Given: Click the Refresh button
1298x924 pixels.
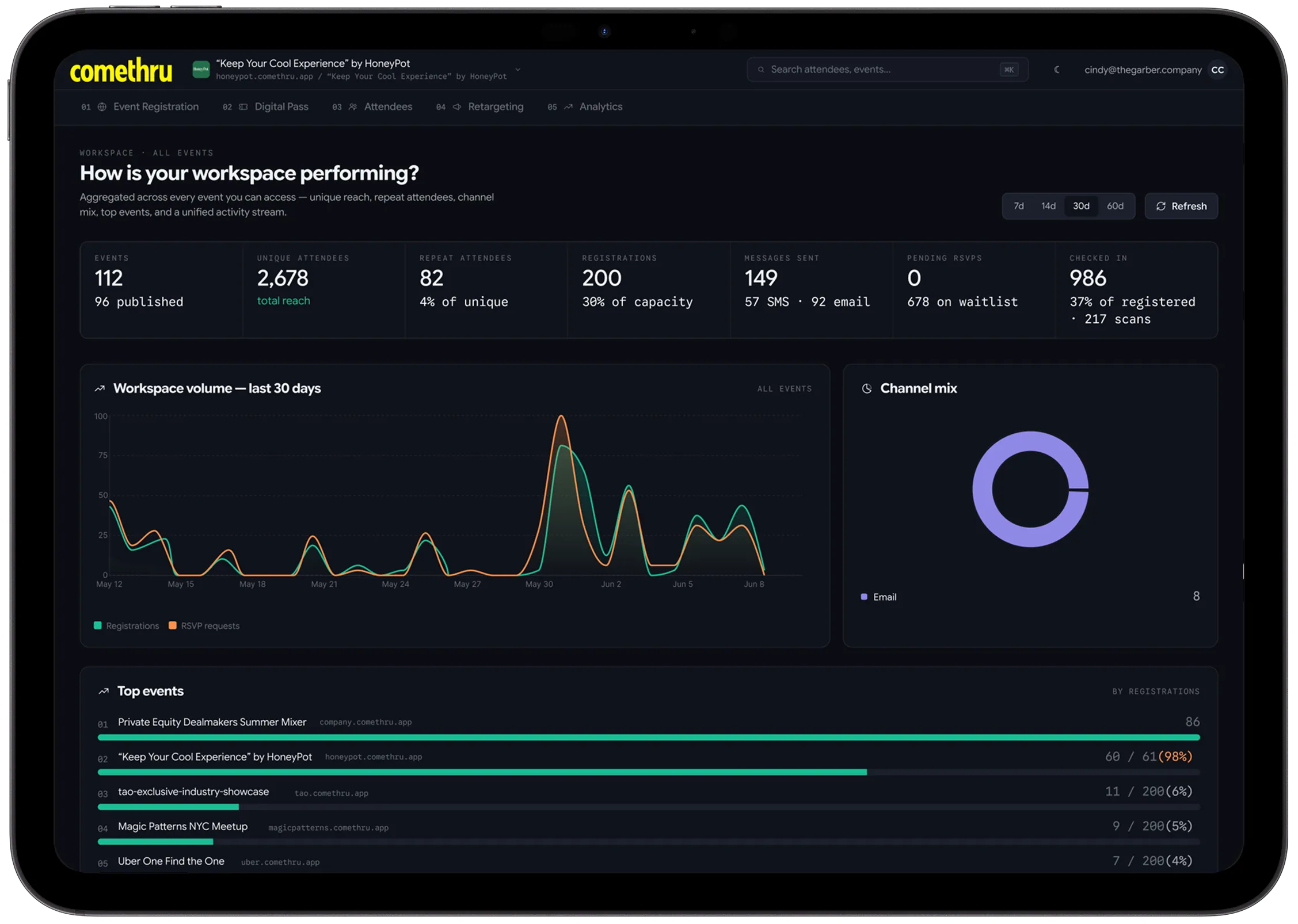Looking at the screenshot, I should (1181, 206).
